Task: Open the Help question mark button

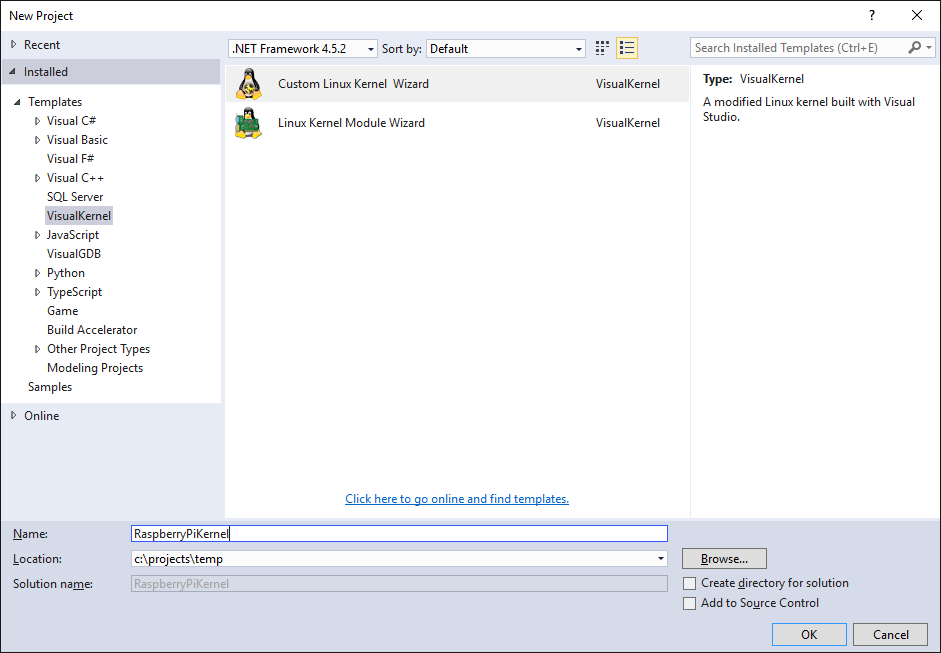Action: click(872, 16)
